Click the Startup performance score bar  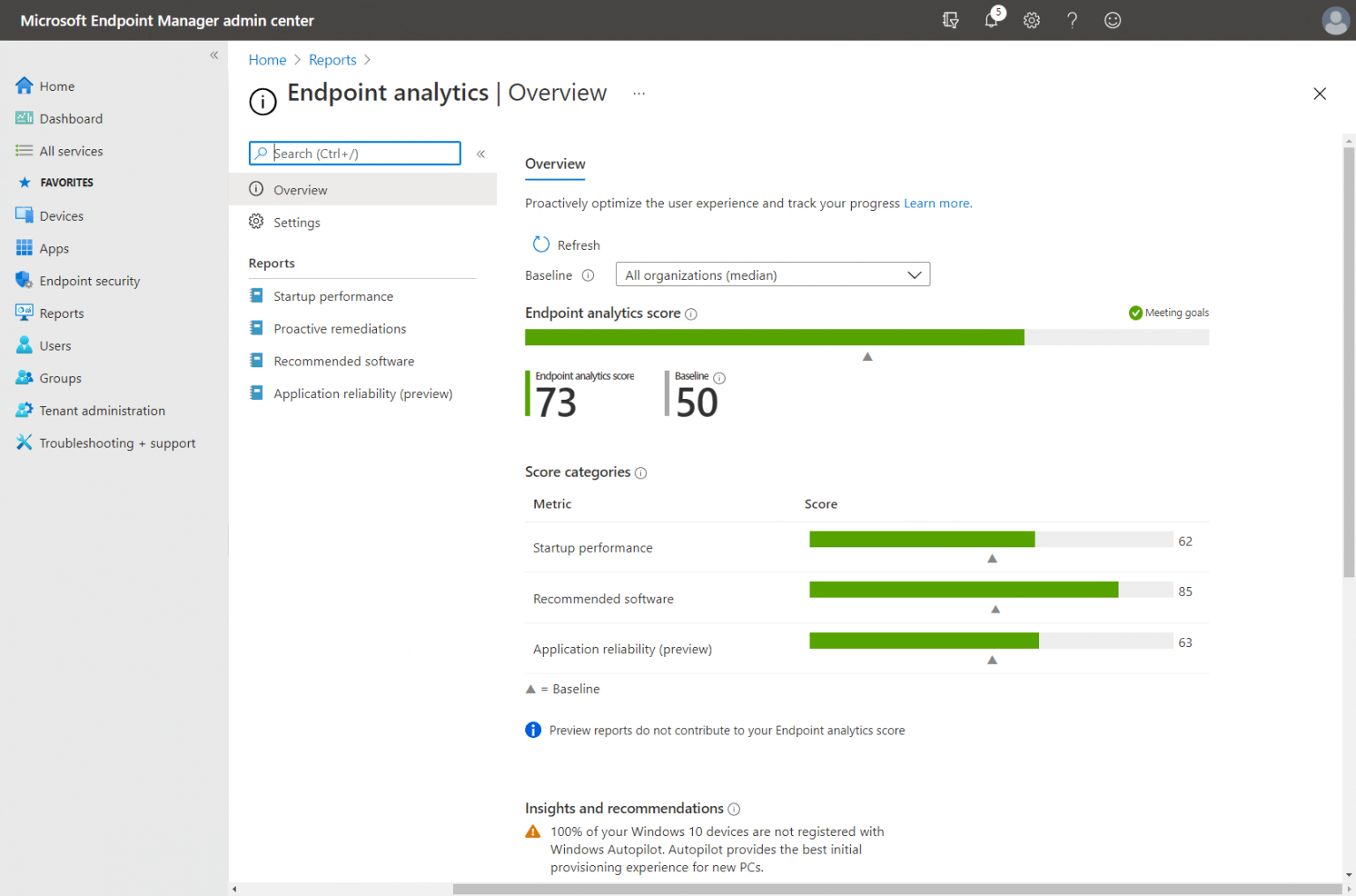(x=921, y=538)
